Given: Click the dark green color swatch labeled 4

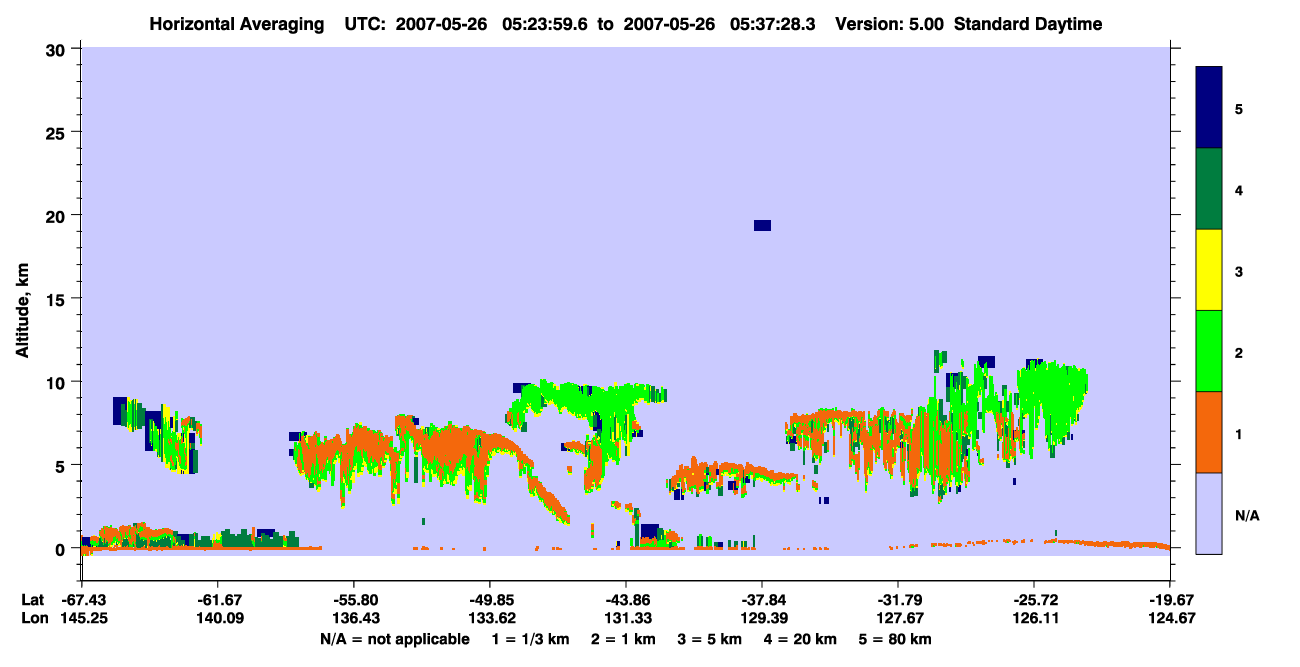Looking at the screenshot, I should (x=1209, y=189).
